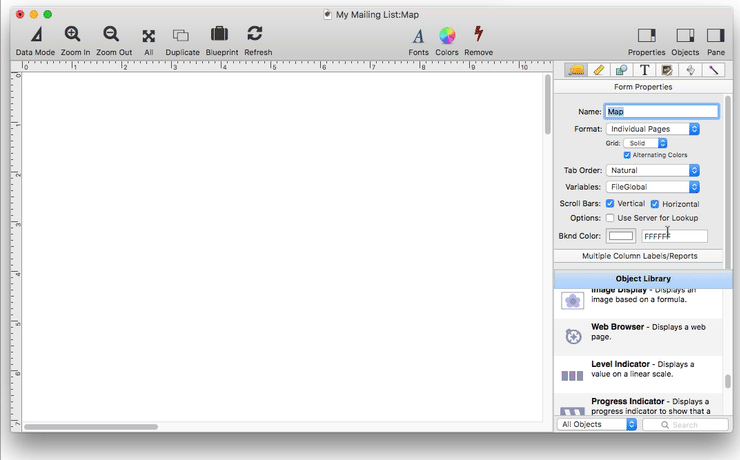Click the Progress Indicator object icon
Screen dimensions: 740x460
pos(572,411)
